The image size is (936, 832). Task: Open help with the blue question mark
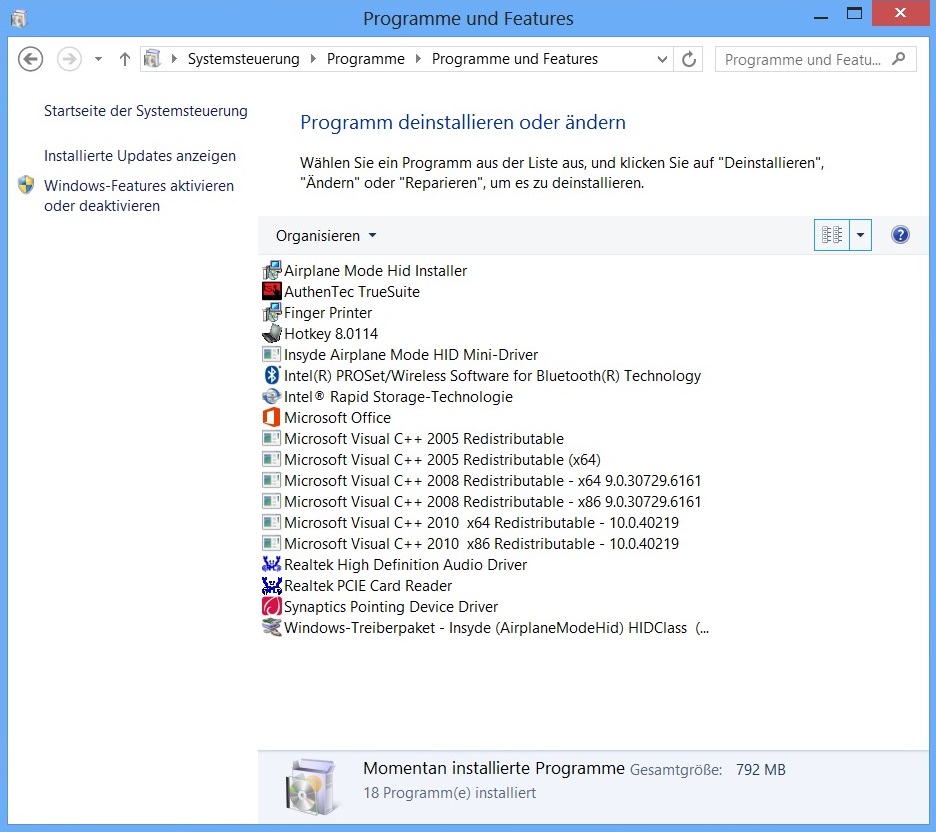click(900, 235)
